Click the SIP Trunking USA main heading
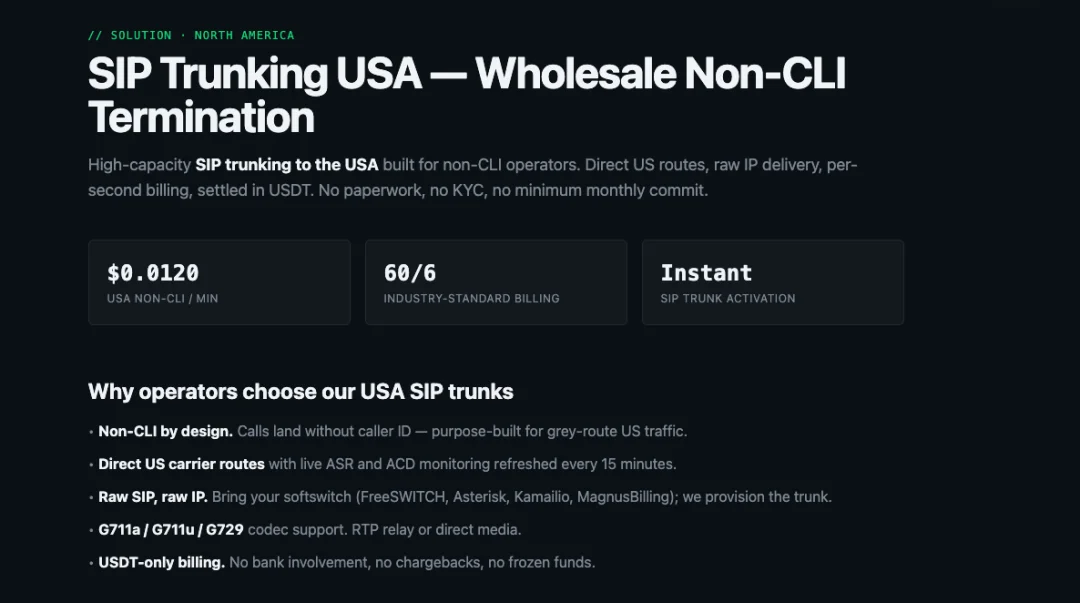 coord(467,95)
